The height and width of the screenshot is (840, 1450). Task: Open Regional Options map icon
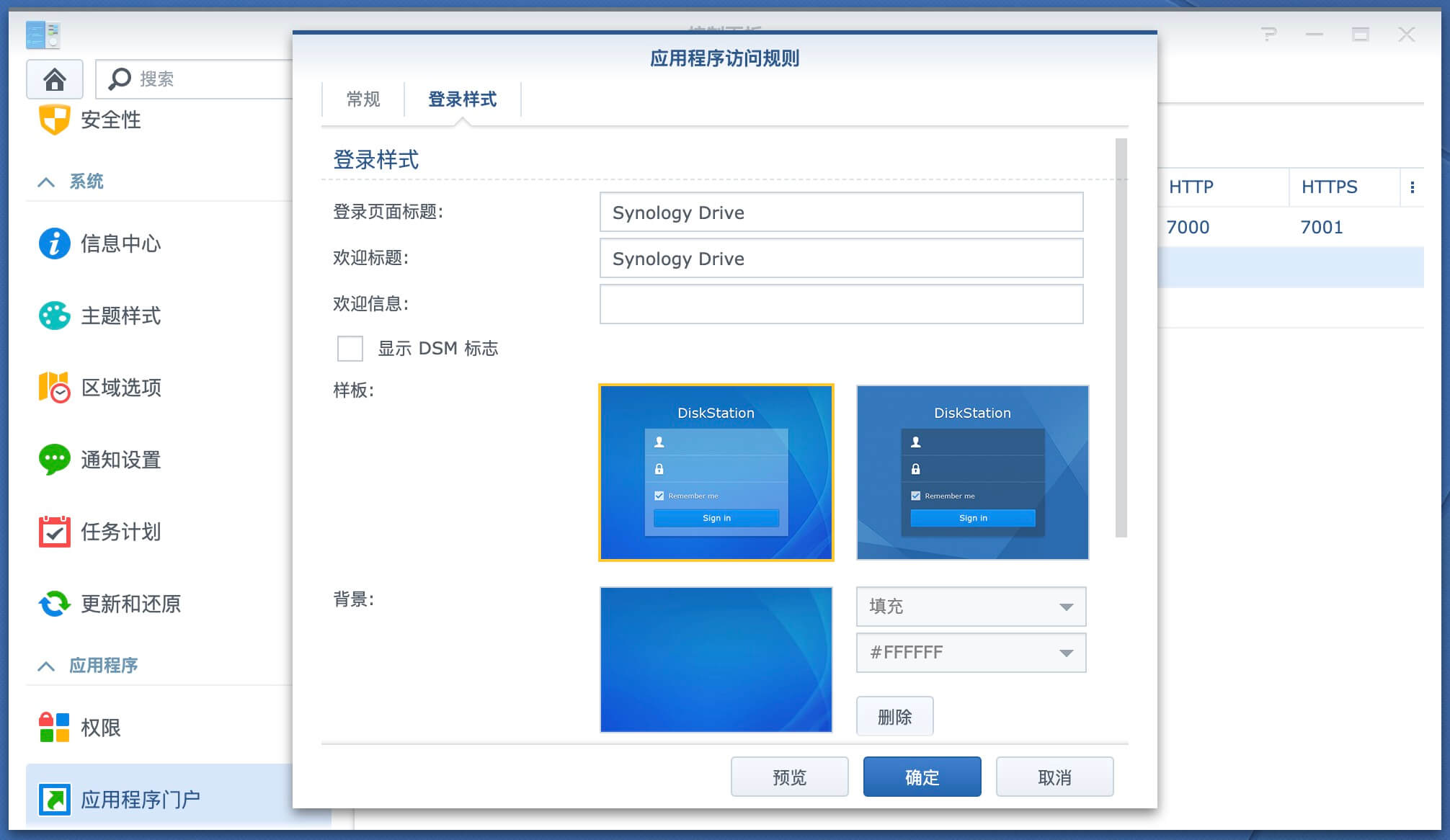[54, 388]
